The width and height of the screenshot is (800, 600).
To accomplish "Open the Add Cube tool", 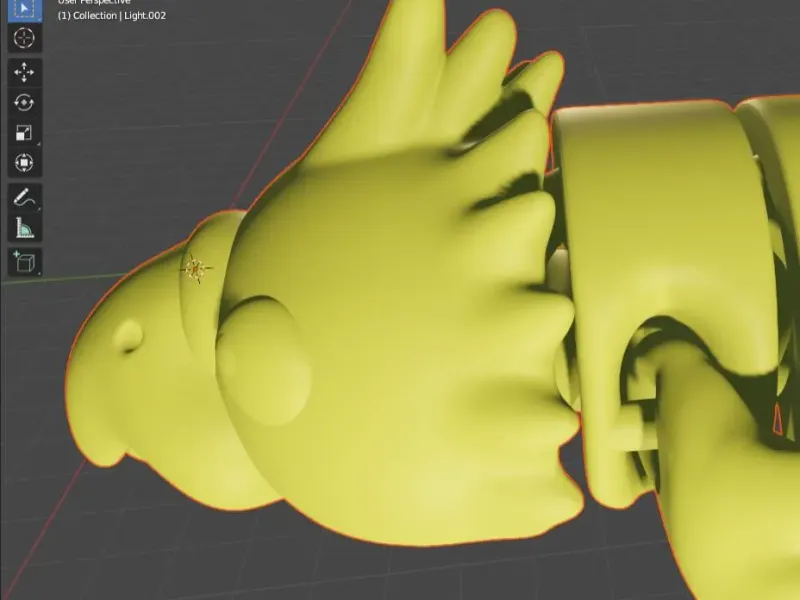I will point(24,262).
